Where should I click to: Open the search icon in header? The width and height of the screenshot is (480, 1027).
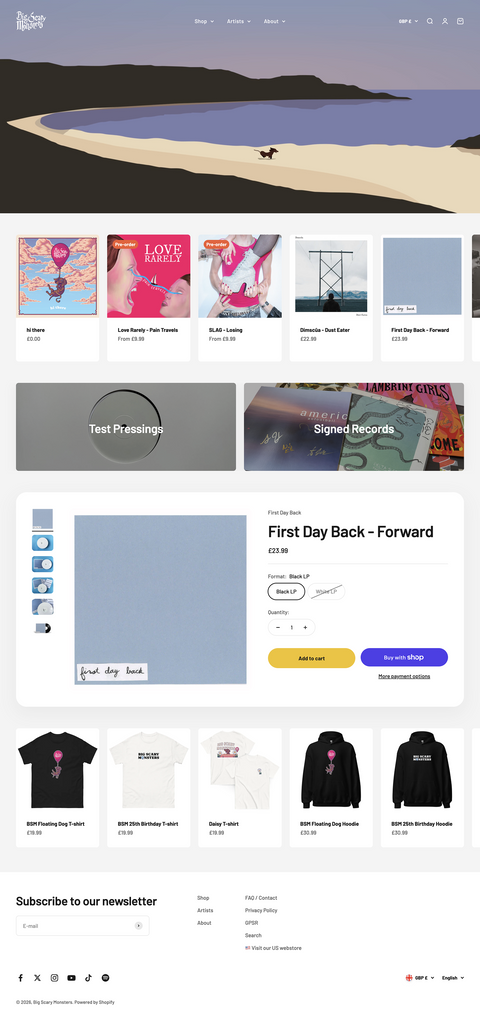click(x=430, y=21)
